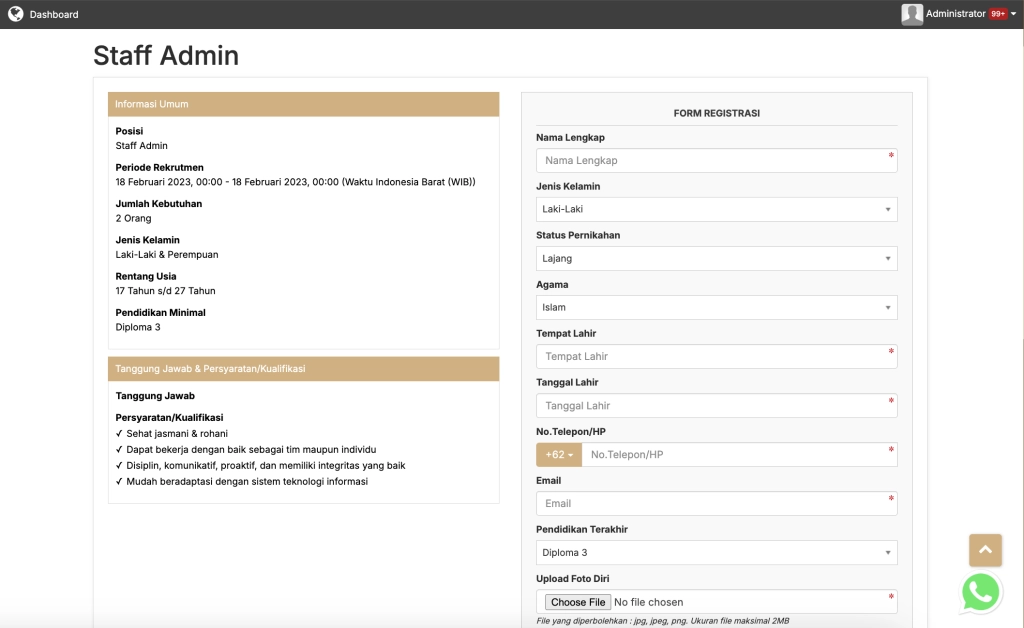The width and height of the screenshot is (1024, 628).
Task: Open the Dashboard menu link
Action: [54, 14]
